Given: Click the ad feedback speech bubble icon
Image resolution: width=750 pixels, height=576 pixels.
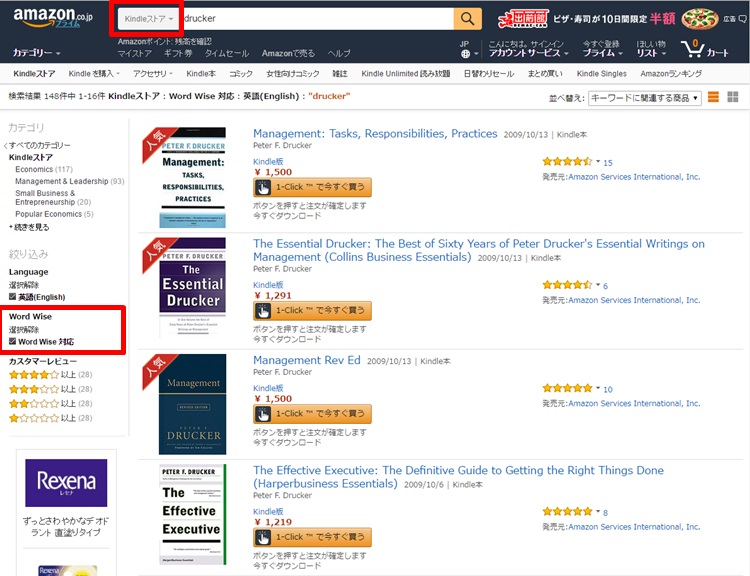Looking at the screenshot, I should coord(742,19).
